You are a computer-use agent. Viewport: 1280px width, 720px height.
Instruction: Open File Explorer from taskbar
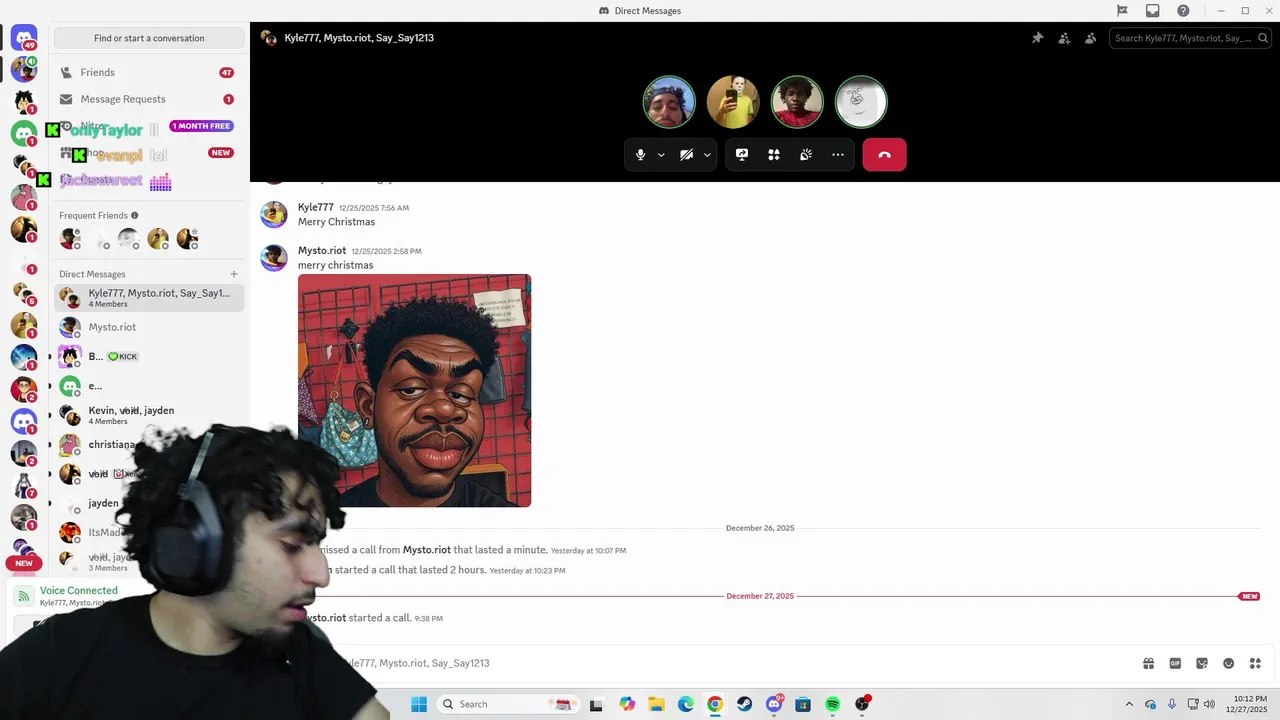pyautogui.click(x=656, y=704)
